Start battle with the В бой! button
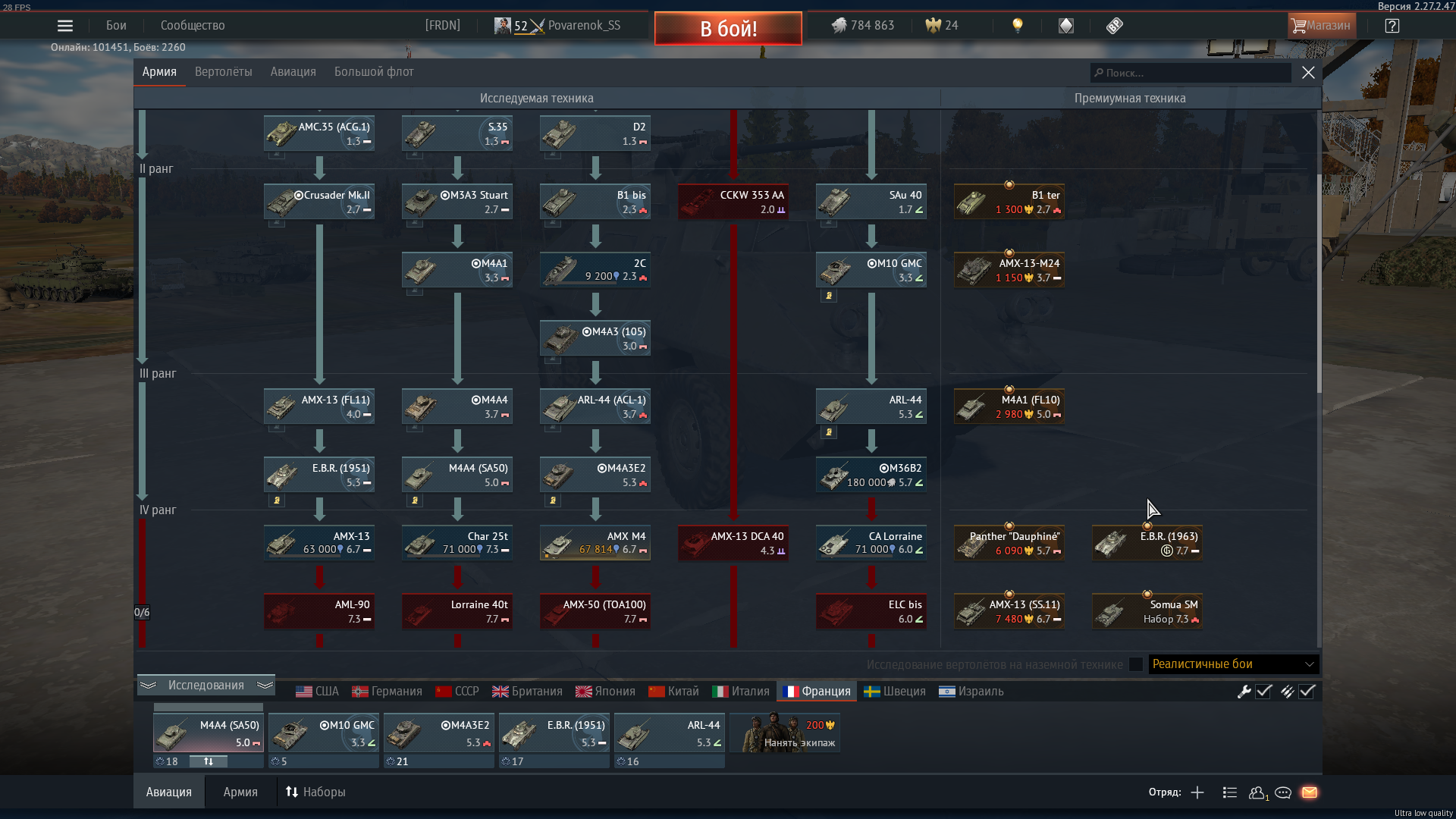 tap(728, 29)
